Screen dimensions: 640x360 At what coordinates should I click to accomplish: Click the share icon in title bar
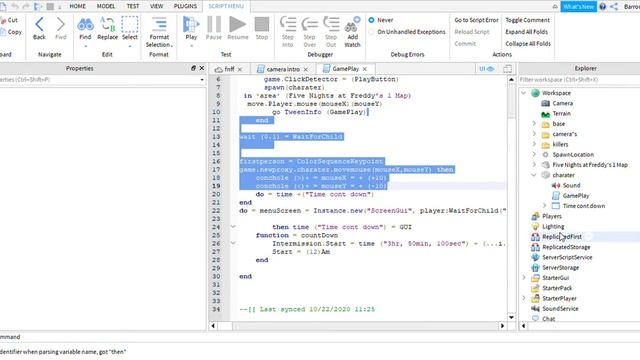pyautogui.click(x=614, y=7)
